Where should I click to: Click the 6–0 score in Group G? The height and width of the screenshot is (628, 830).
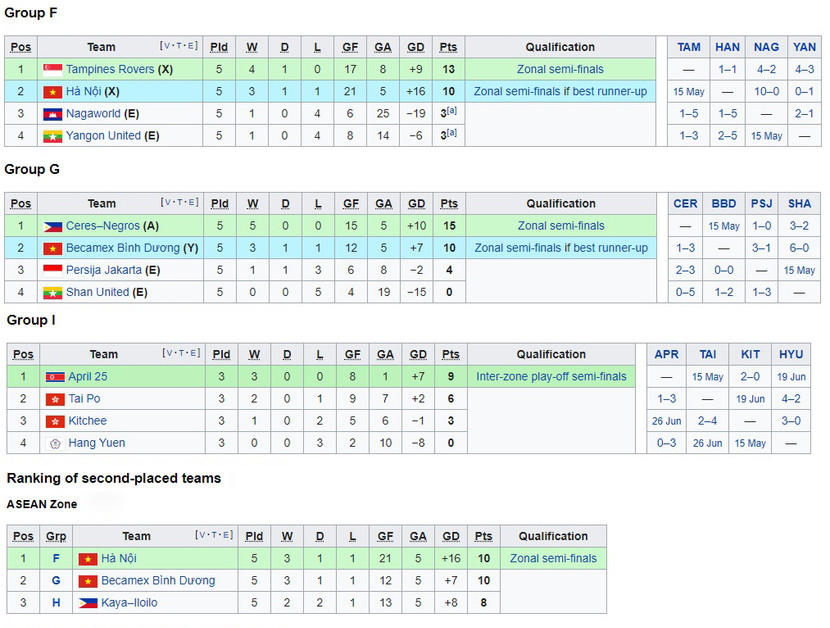[x=799, y=248]
